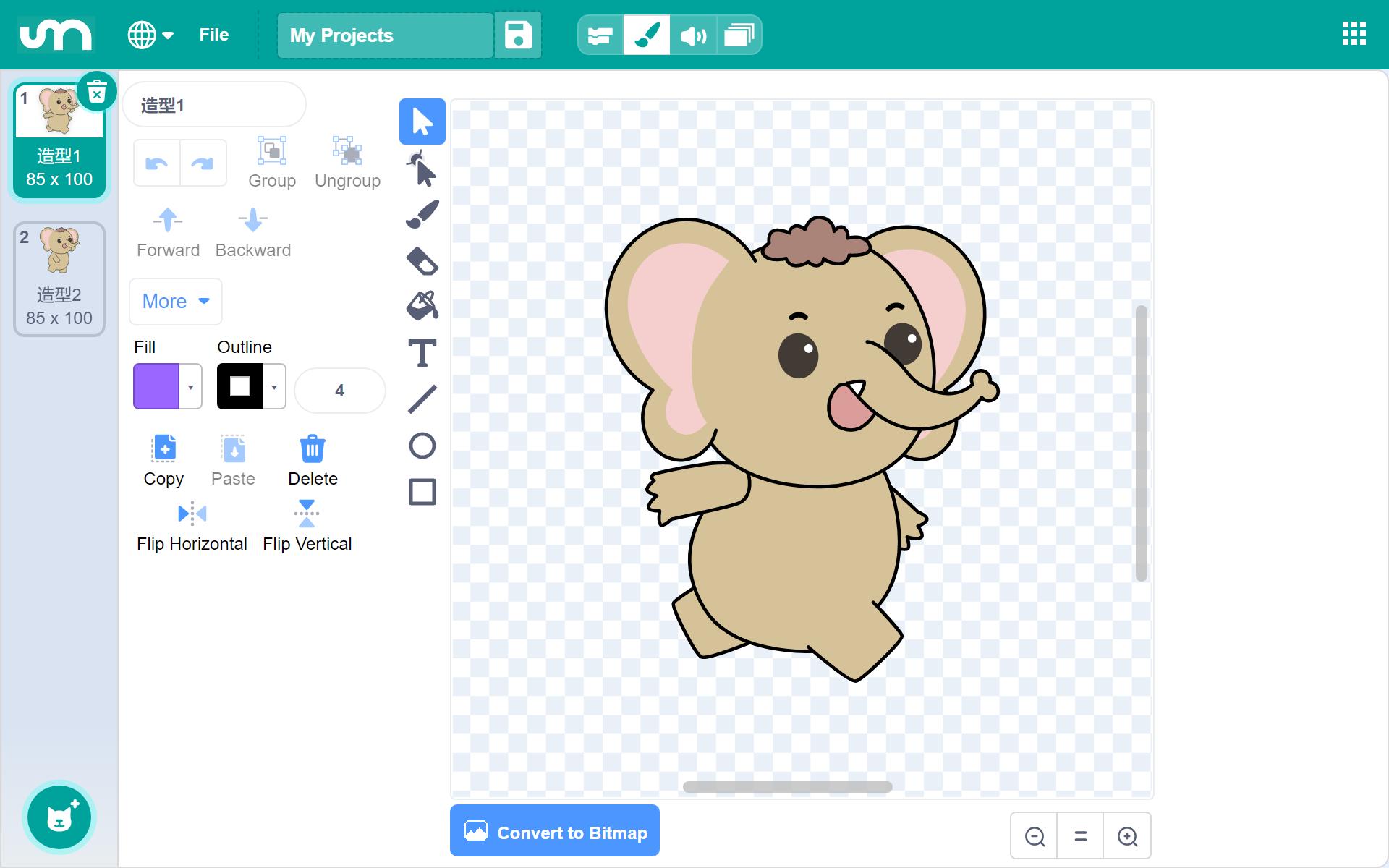Click the purple Fill color swatch
This screenshot has width=1389, height=868.
point(156,387)
